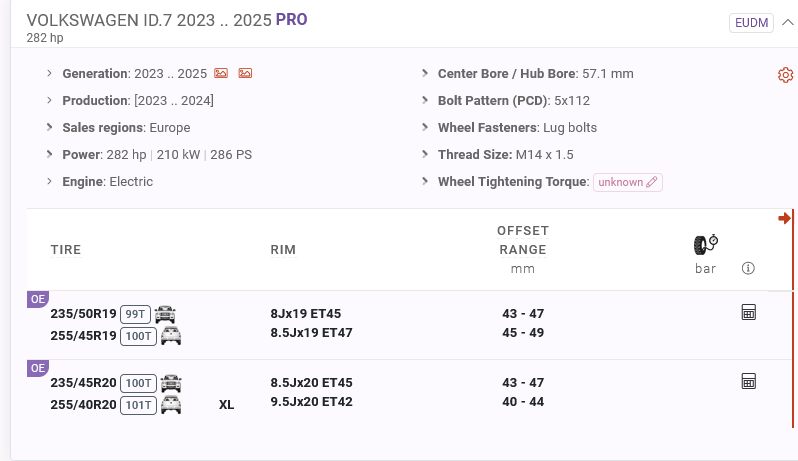This screenshot has width=798, height=461.
Task: Click the 101T load index badge
Action: tap(137, 405)
